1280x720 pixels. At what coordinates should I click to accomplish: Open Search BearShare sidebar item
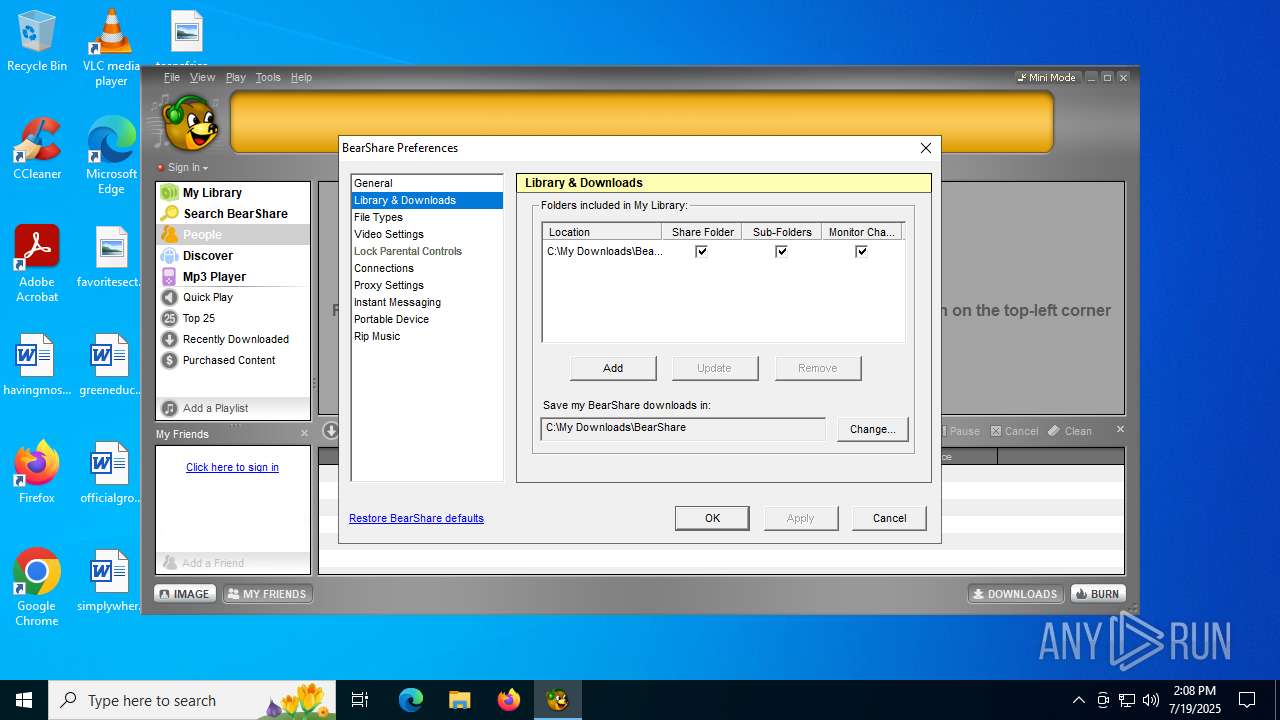[x=232, y=213]
